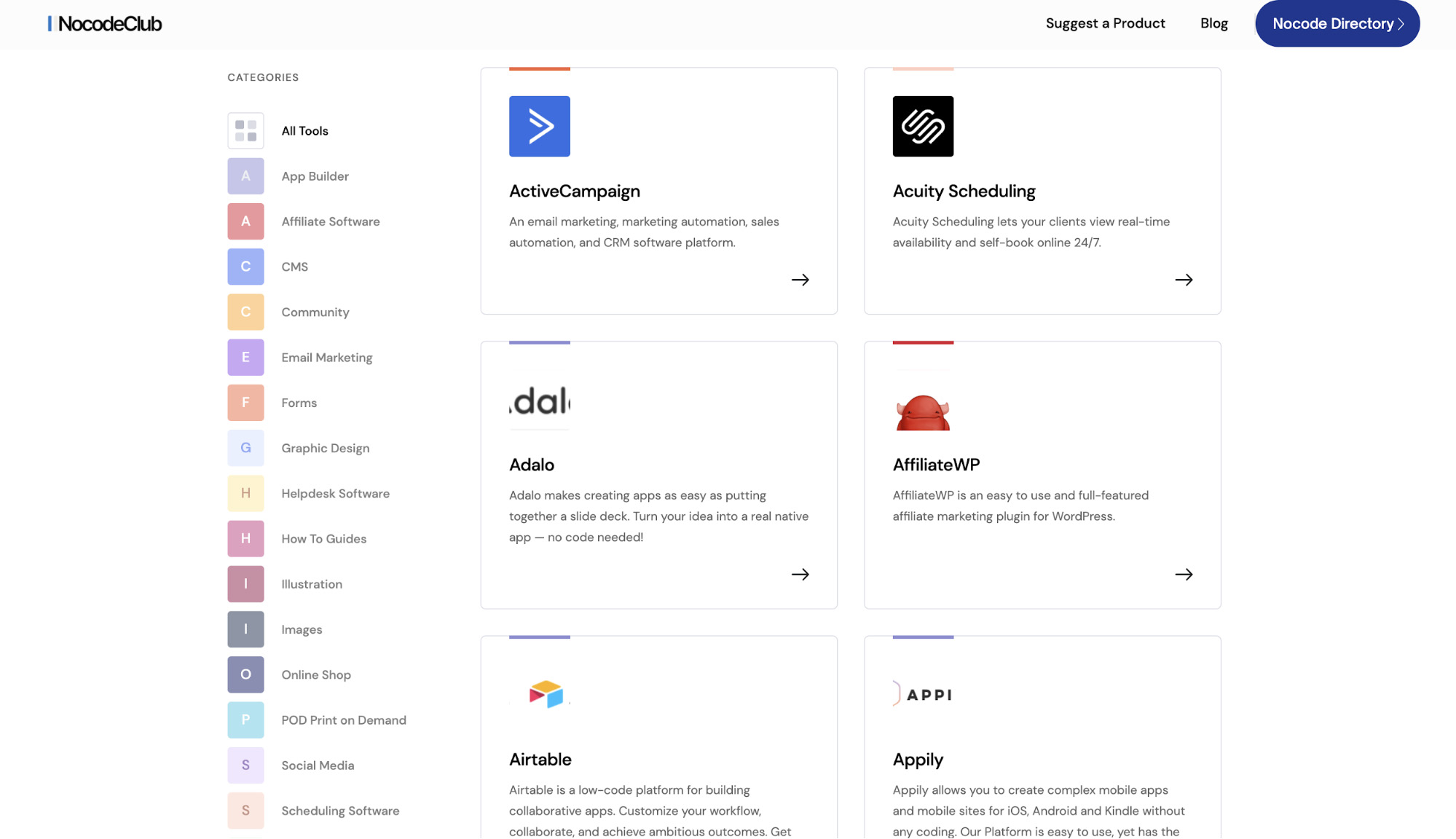The image size is (1456, 839).
Task: Select Social Media category label
Action: click(x=318, y=765)
